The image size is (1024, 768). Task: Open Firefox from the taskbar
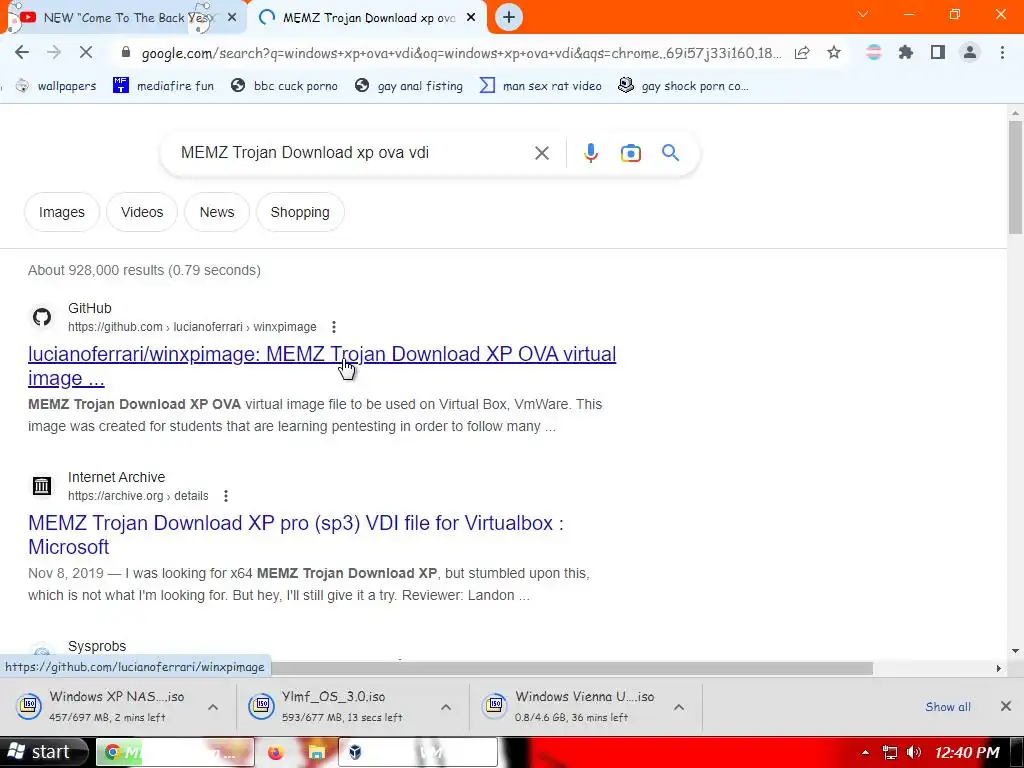[276, 752]
